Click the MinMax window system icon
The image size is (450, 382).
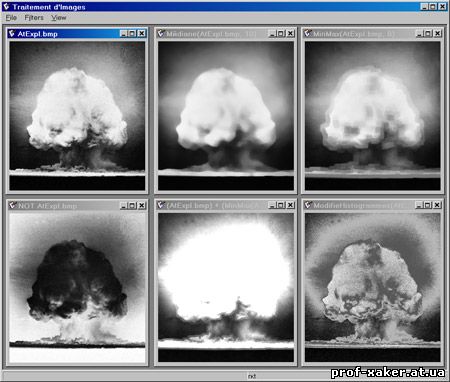coord(308,33)
